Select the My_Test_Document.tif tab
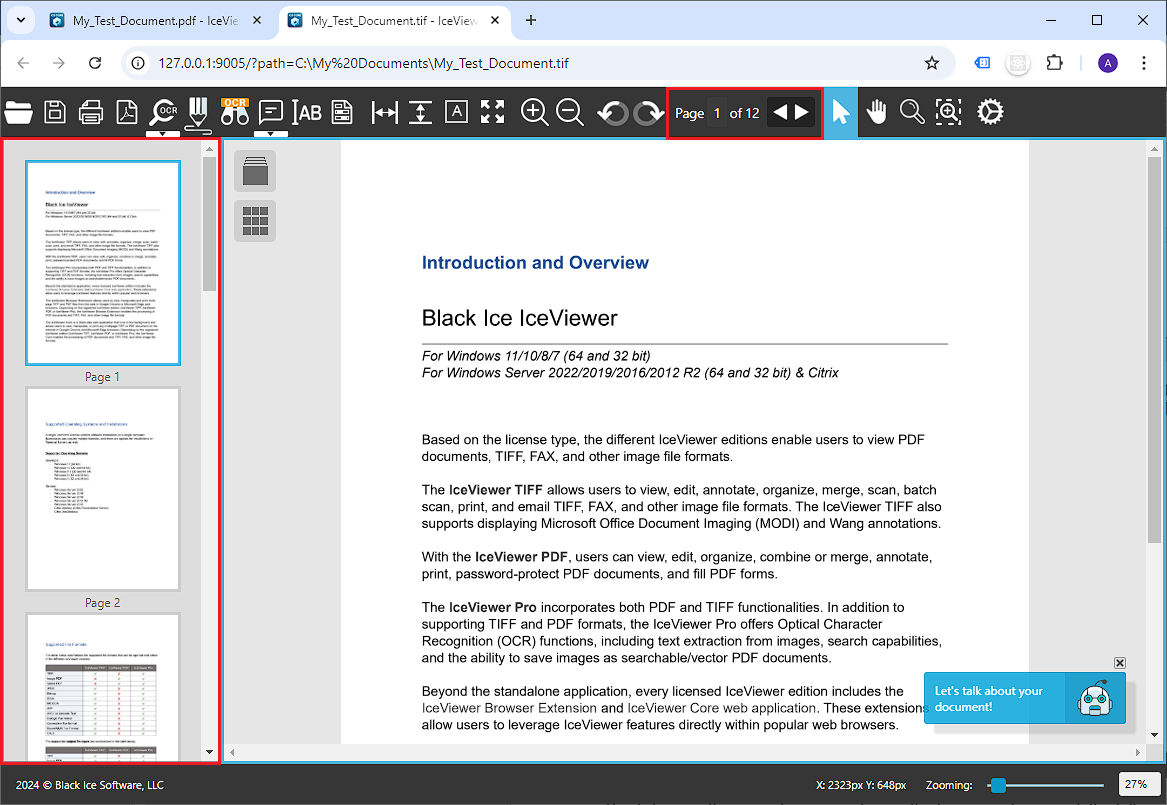Screen dimensions: 1167x805 pos(393,21)
